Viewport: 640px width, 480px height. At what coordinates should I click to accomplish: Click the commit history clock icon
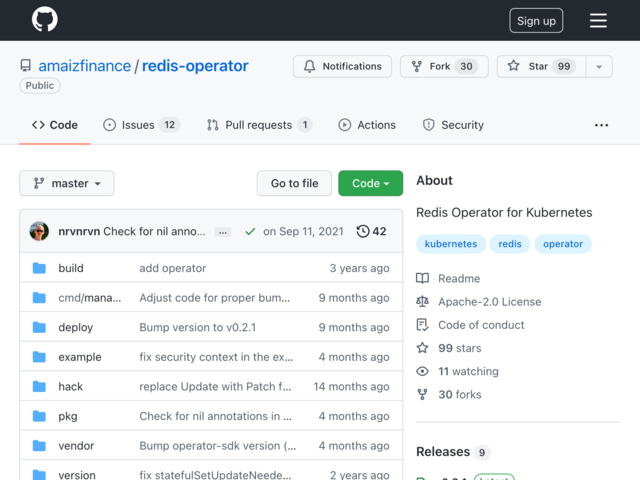tap(363, 231)
